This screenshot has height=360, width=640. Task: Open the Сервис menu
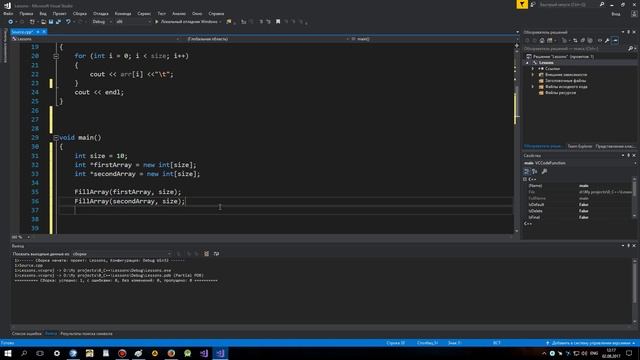coord(144,13)
